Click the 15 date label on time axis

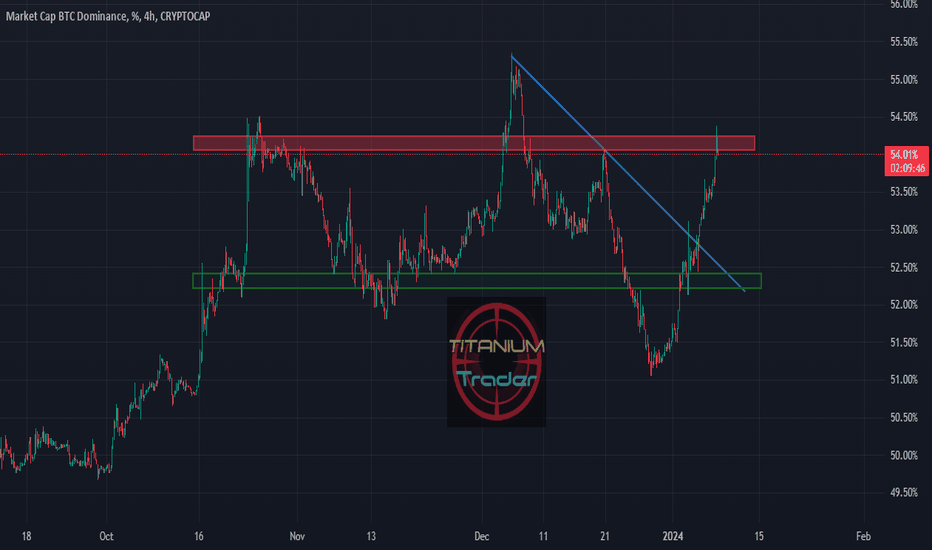tap(759, 536)
